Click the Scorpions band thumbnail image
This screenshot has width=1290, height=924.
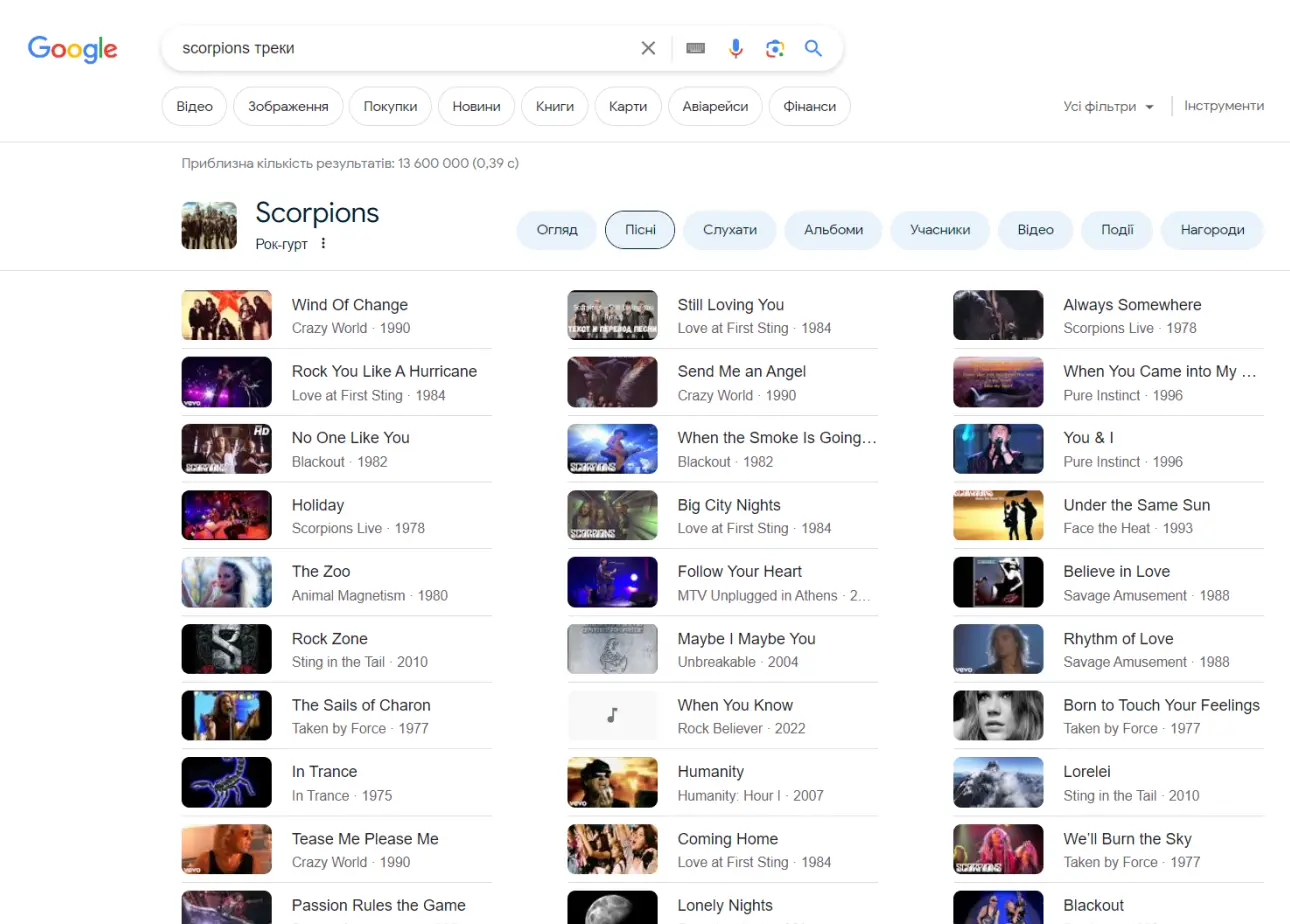[x=209, y=225]
